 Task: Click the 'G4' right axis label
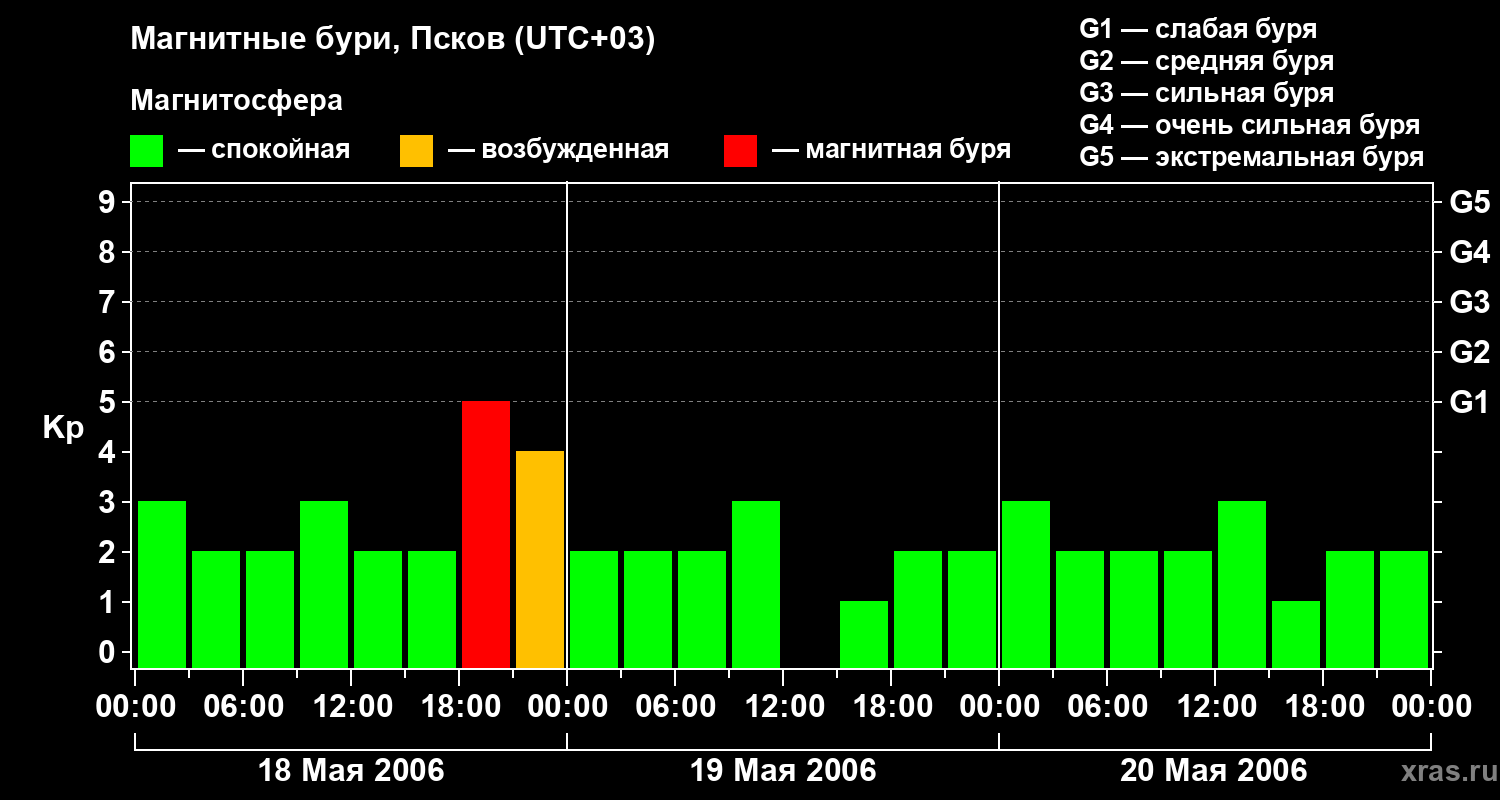(x=1469, y=252)
